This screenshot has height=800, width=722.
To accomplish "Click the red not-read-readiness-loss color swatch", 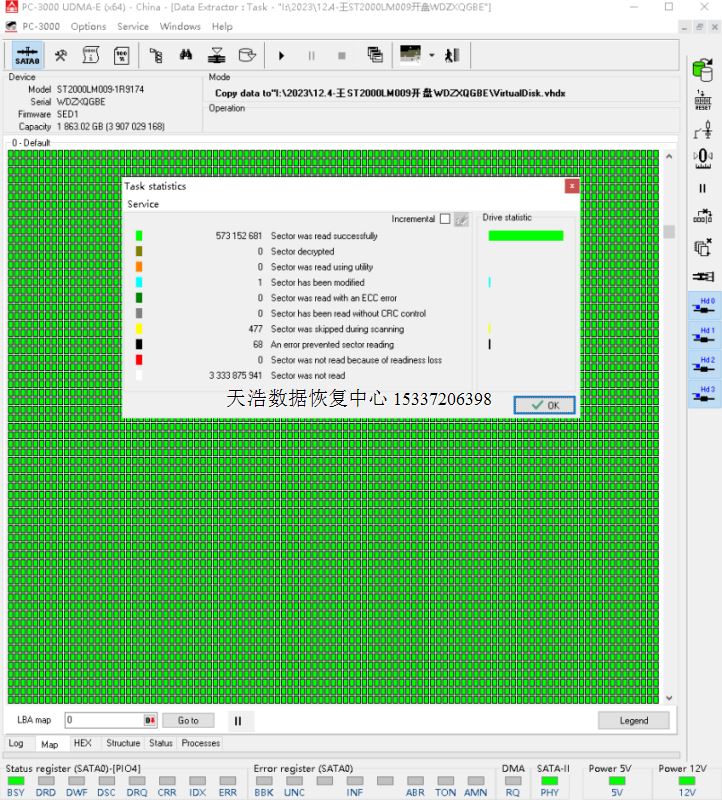I will click(x=139, y=360).
